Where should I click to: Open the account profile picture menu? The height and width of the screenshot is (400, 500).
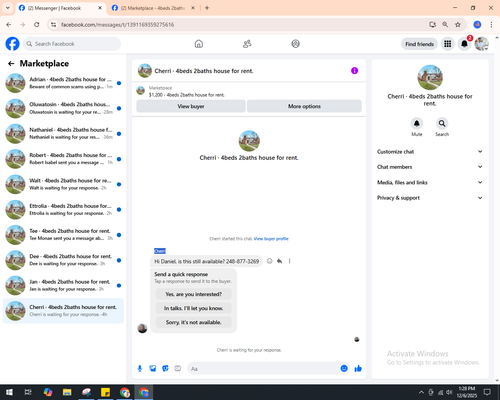(x=482, y=44)
